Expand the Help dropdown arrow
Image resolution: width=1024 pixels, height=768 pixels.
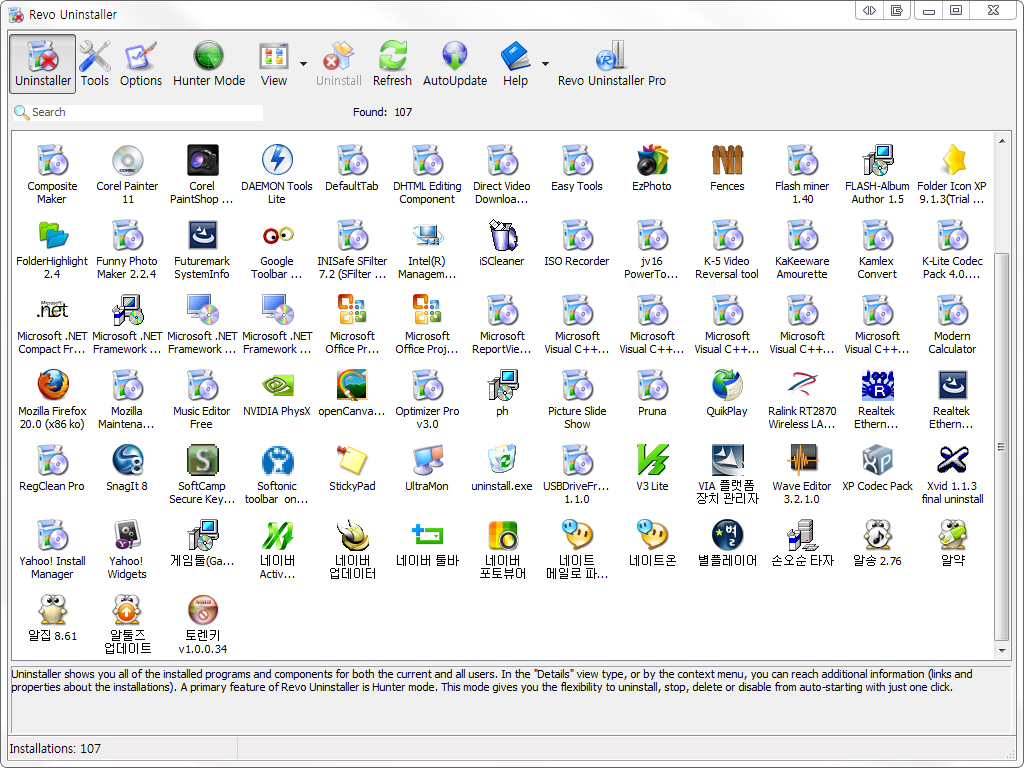click(545, 64)
